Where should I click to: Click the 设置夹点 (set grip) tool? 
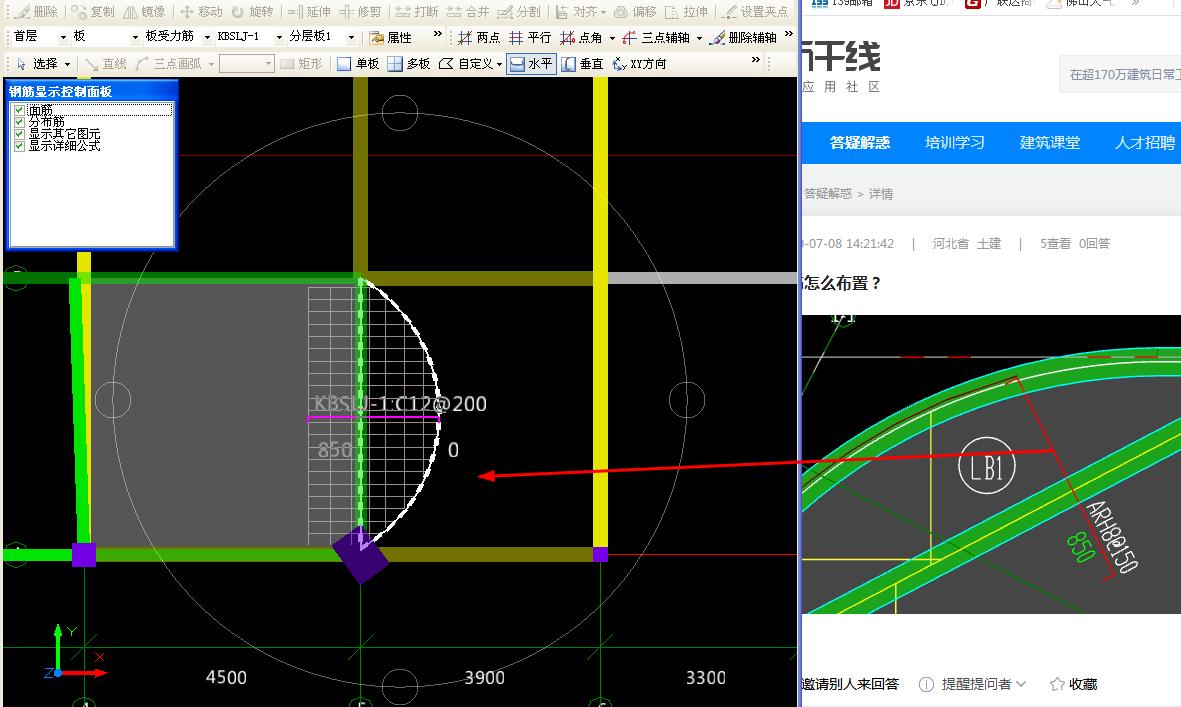[755, 12]
